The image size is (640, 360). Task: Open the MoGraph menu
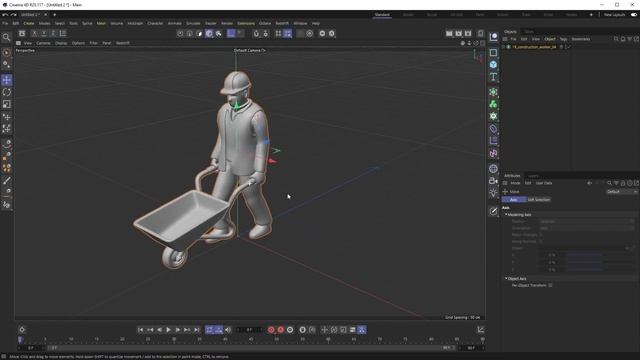[x=135, y=24]
